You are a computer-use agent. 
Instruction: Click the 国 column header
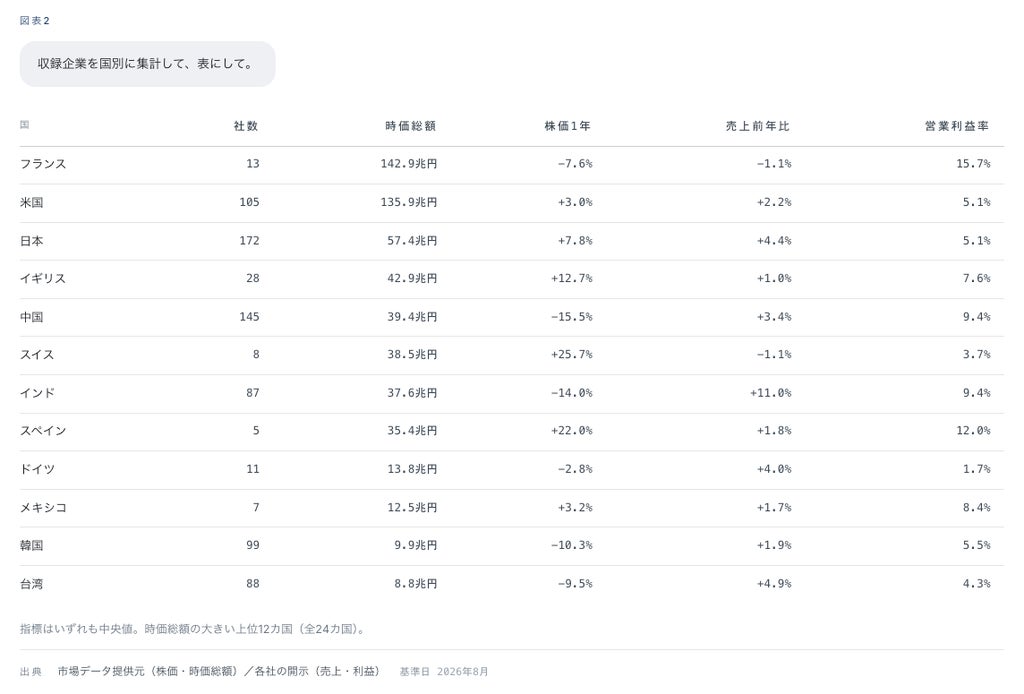(x=24, y=125)
